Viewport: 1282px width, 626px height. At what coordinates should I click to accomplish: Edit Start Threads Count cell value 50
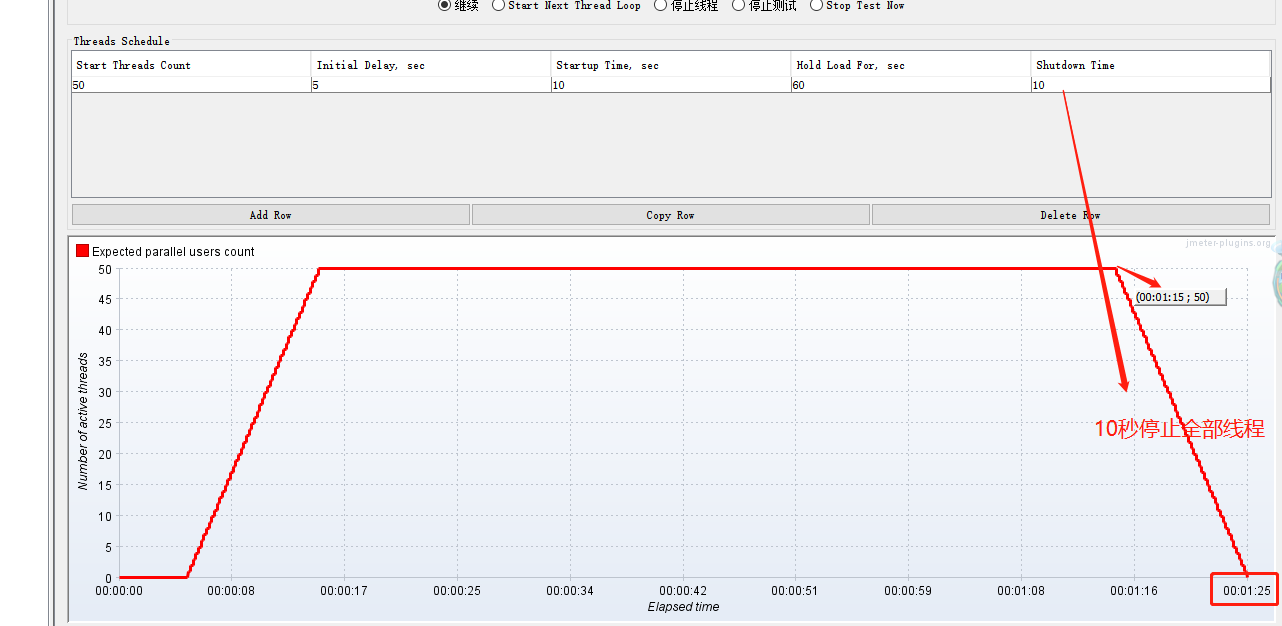(191, 85)
